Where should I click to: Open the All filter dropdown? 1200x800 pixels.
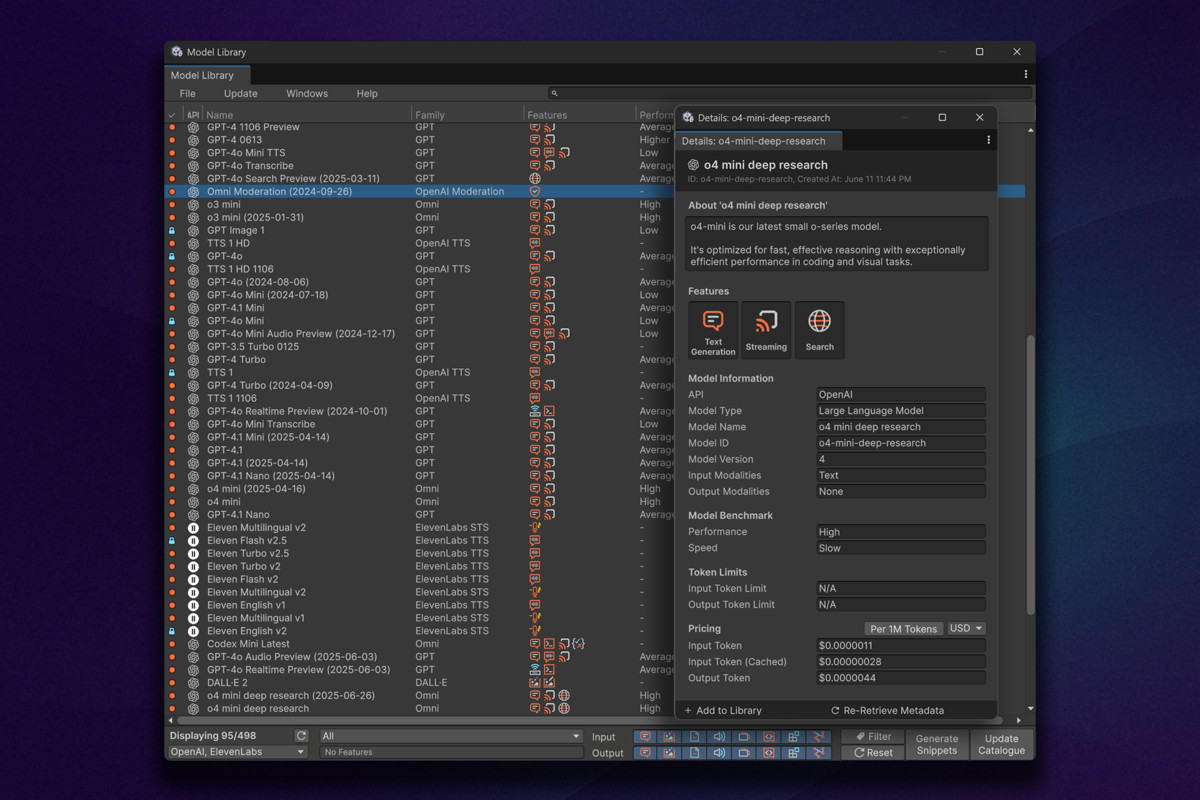click(450, 736)
